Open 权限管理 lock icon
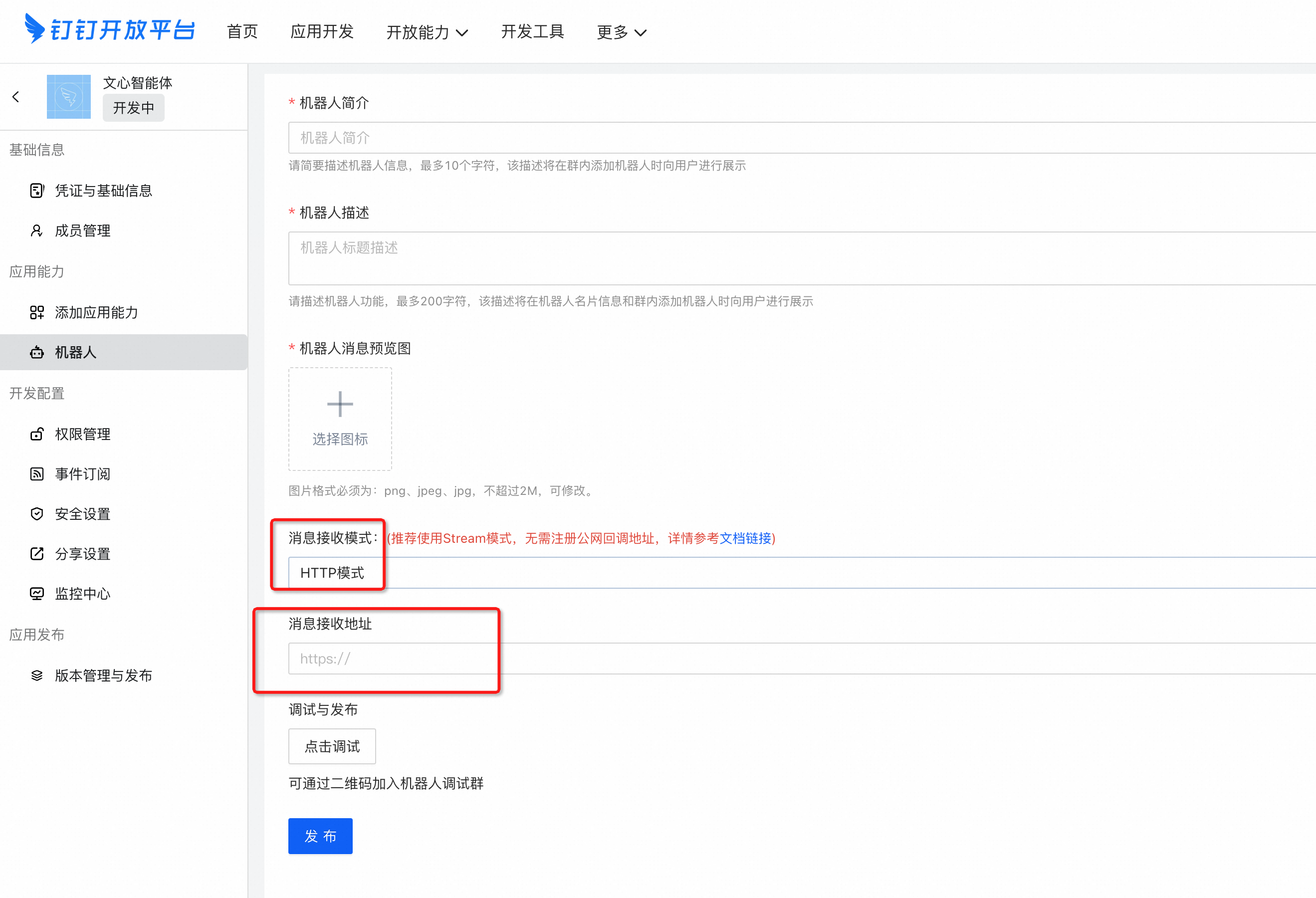This screenshot has width=1316, height=898. tap(37, 434)
